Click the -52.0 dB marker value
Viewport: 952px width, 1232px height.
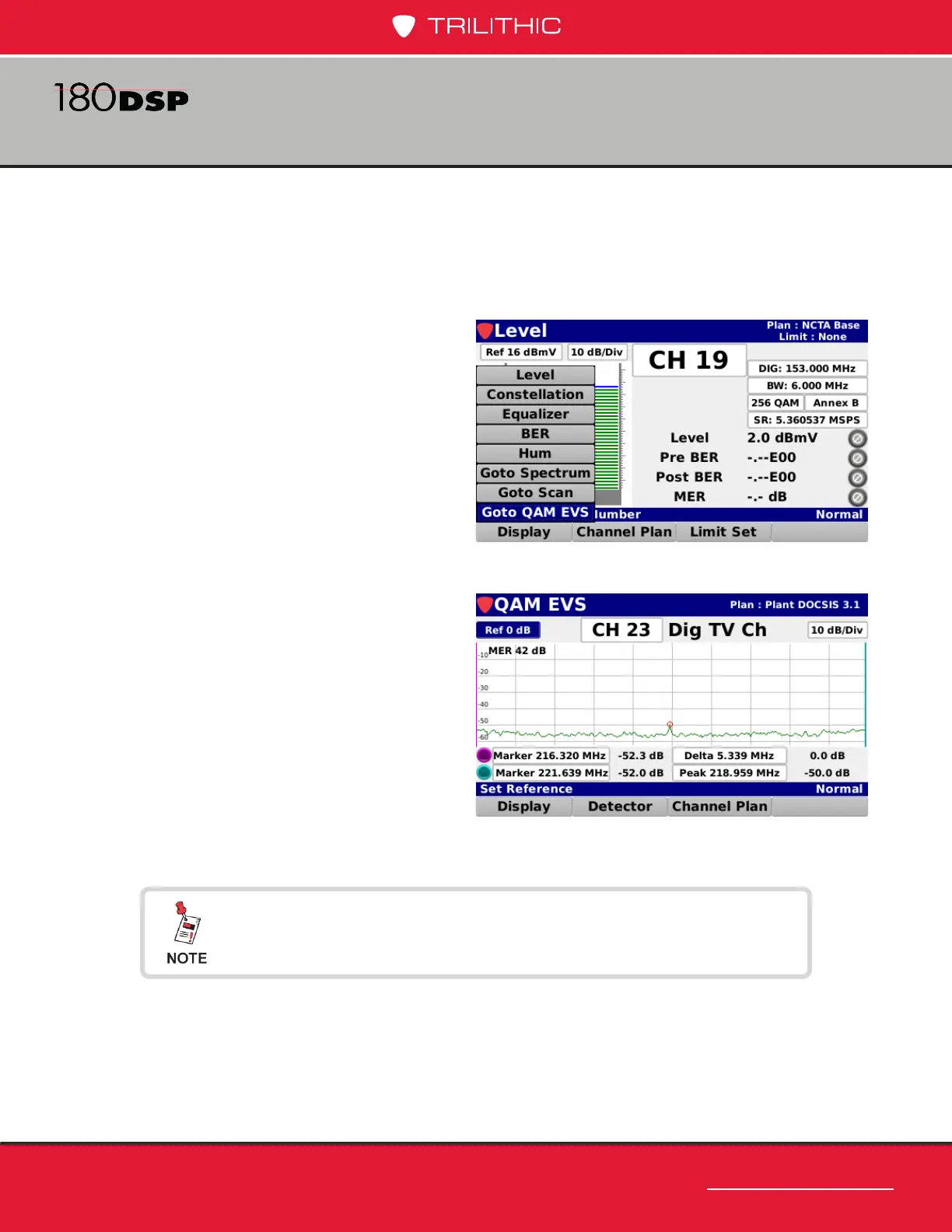641,772
